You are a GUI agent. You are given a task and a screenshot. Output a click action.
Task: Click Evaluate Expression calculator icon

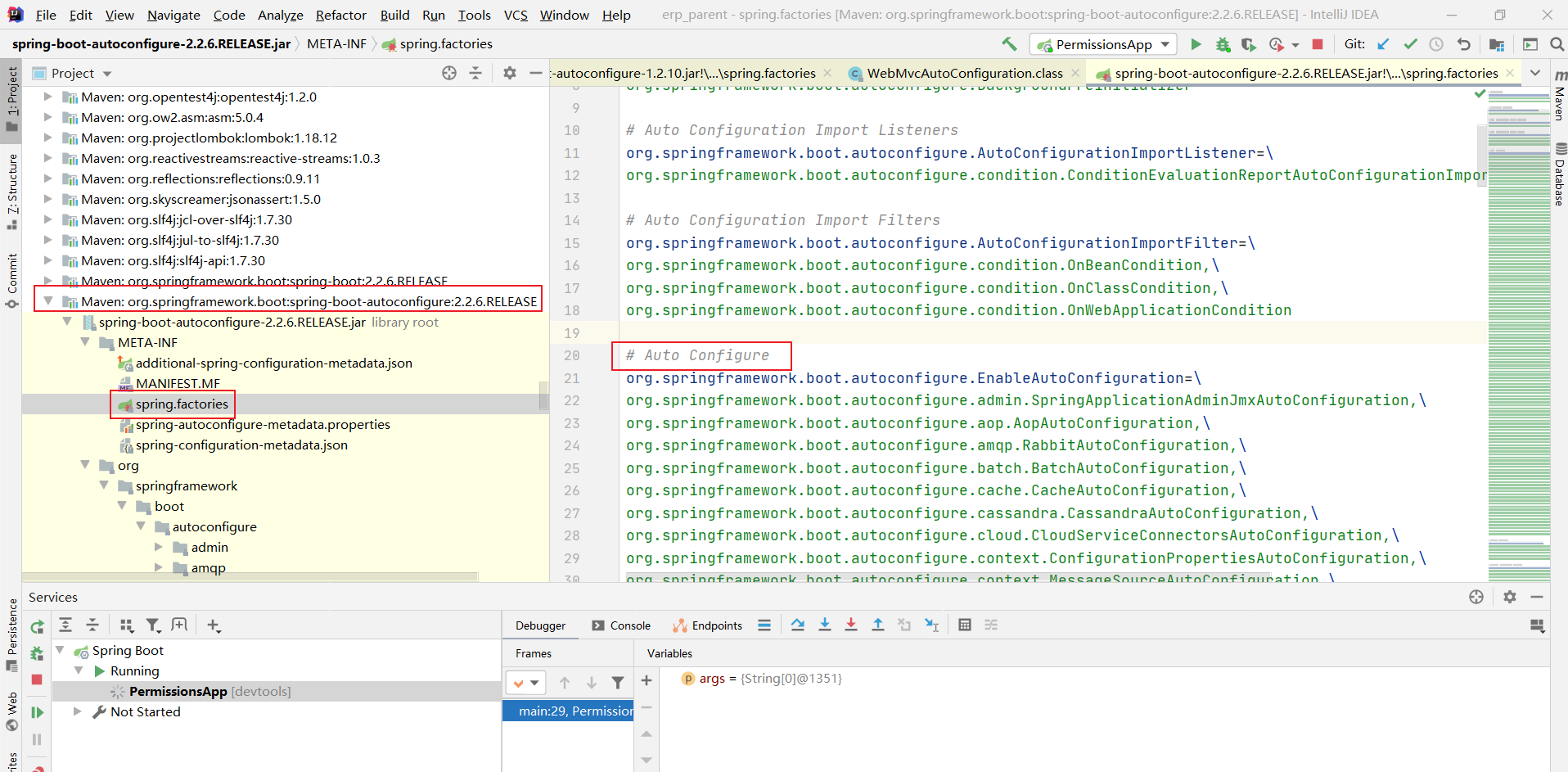pyautogui.click(x=965, y=625)
